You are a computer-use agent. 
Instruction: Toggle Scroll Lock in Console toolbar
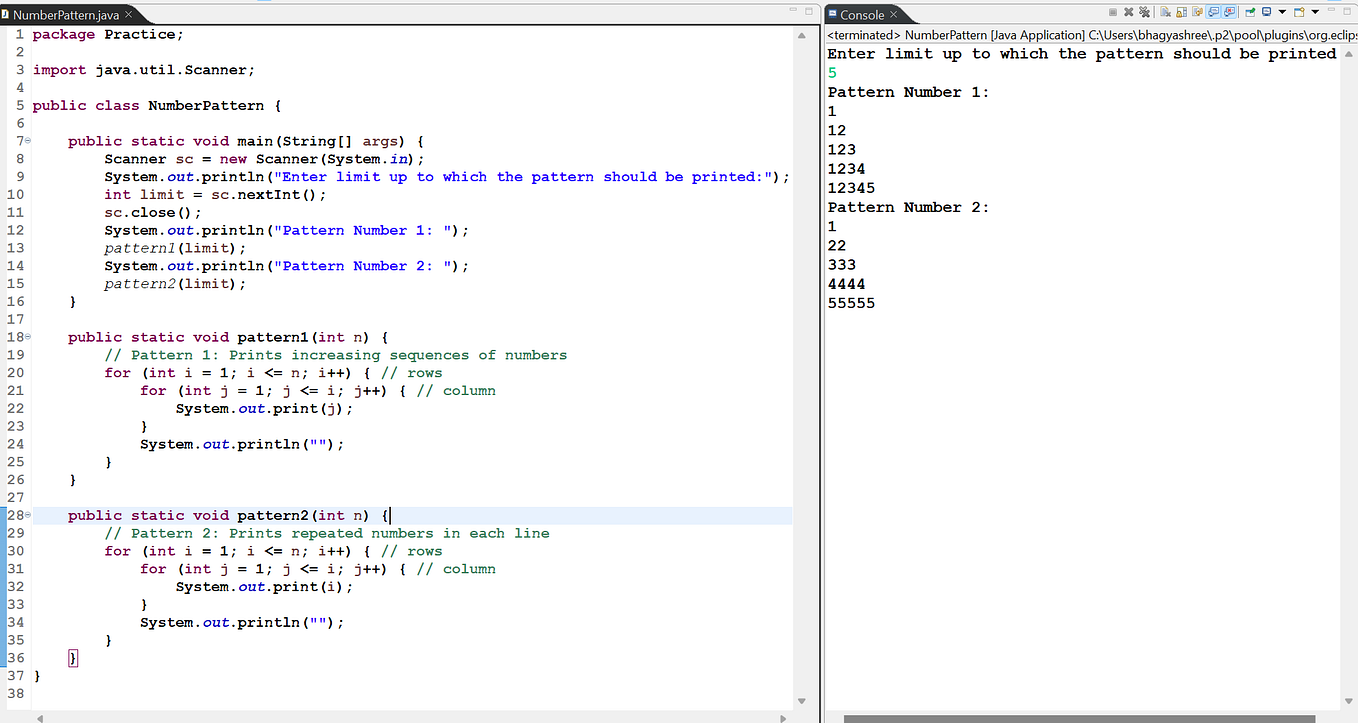tap(1181, 12)
